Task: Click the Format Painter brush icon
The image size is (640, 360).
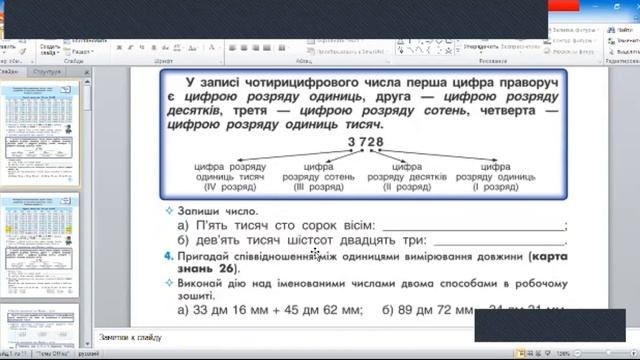Action: [x=22, y=51]
